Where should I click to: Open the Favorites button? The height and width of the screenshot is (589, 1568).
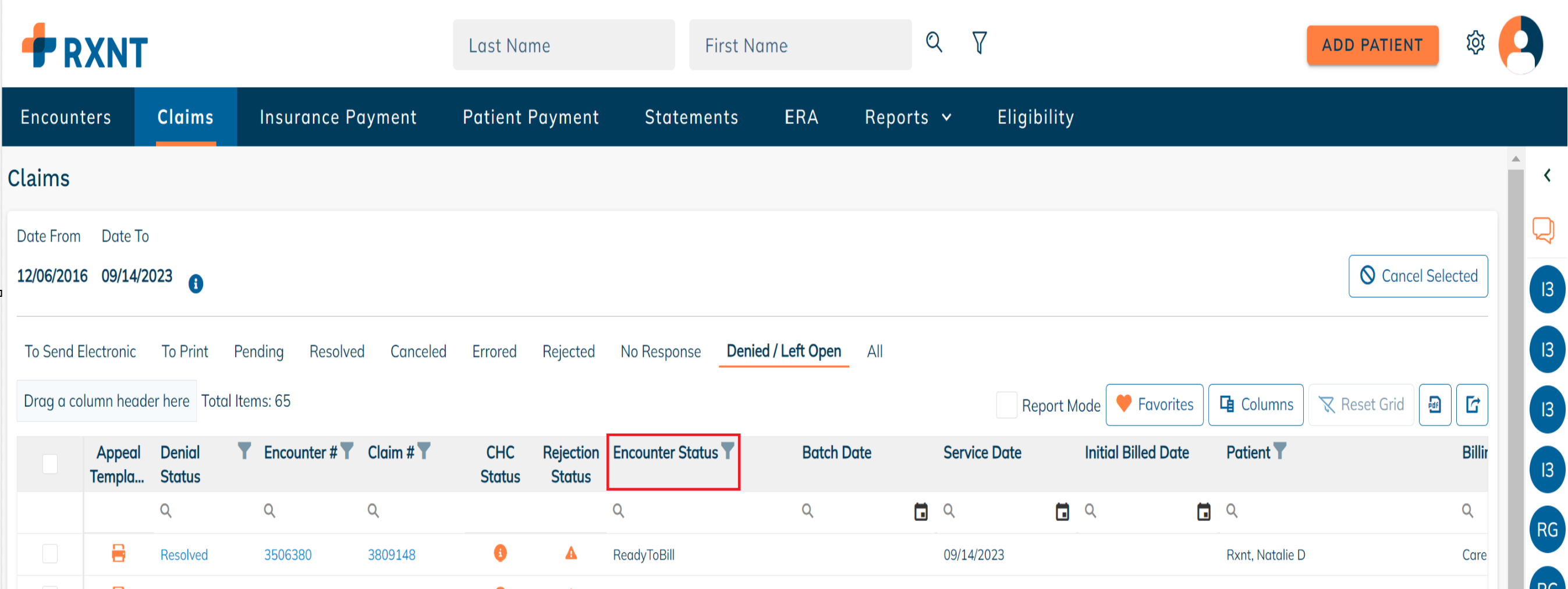click(1154, 405)
